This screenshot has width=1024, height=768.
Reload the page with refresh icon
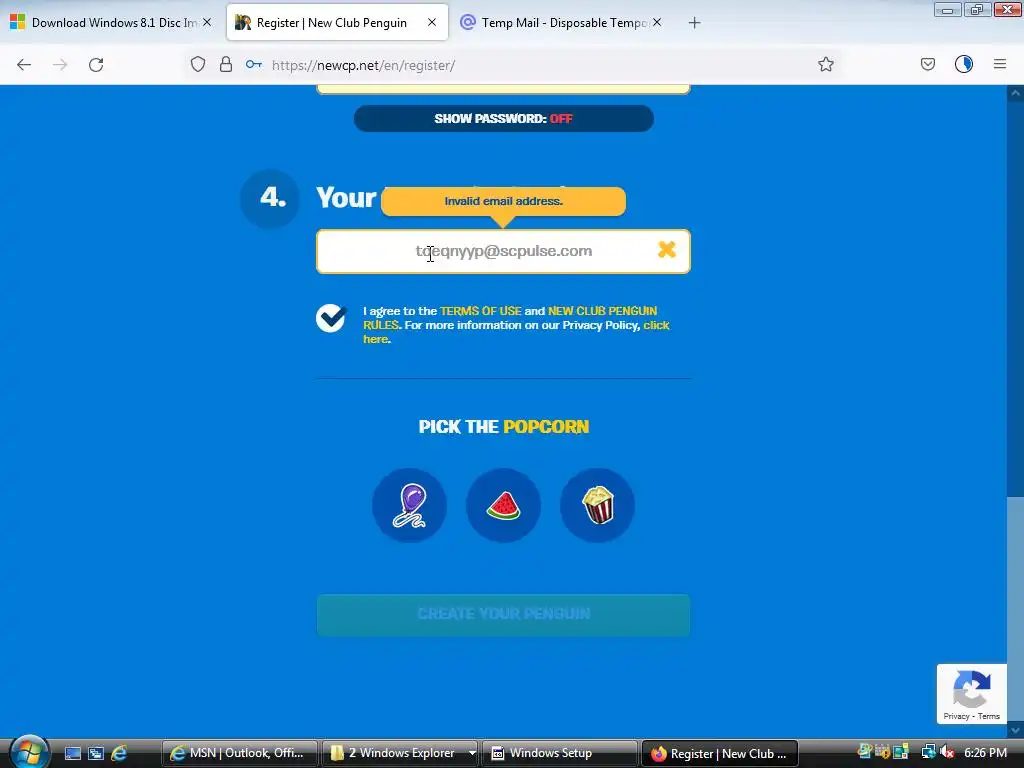tap(96, 65)
